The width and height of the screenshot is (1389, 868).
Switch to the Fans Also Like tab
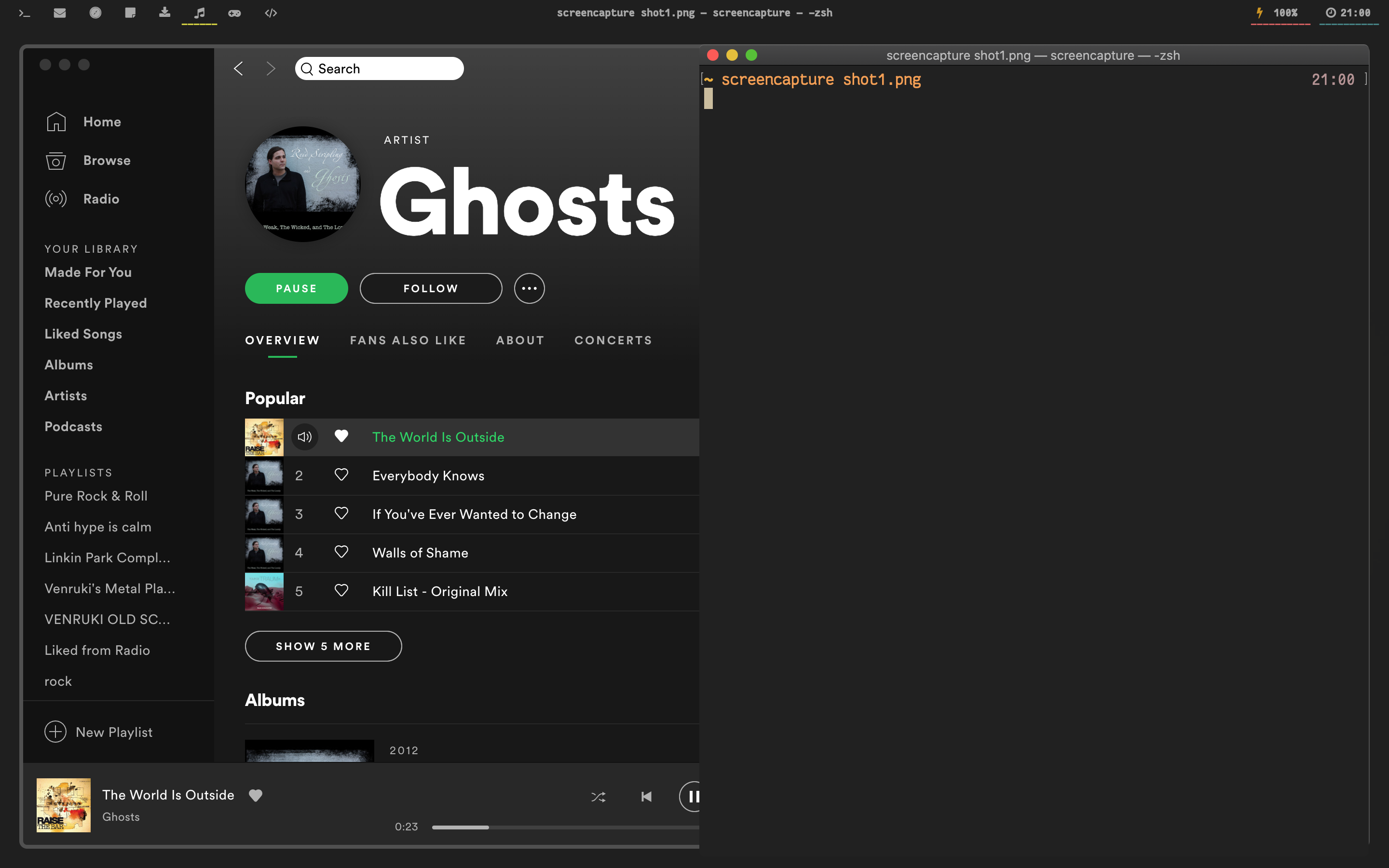pos(408,340)
